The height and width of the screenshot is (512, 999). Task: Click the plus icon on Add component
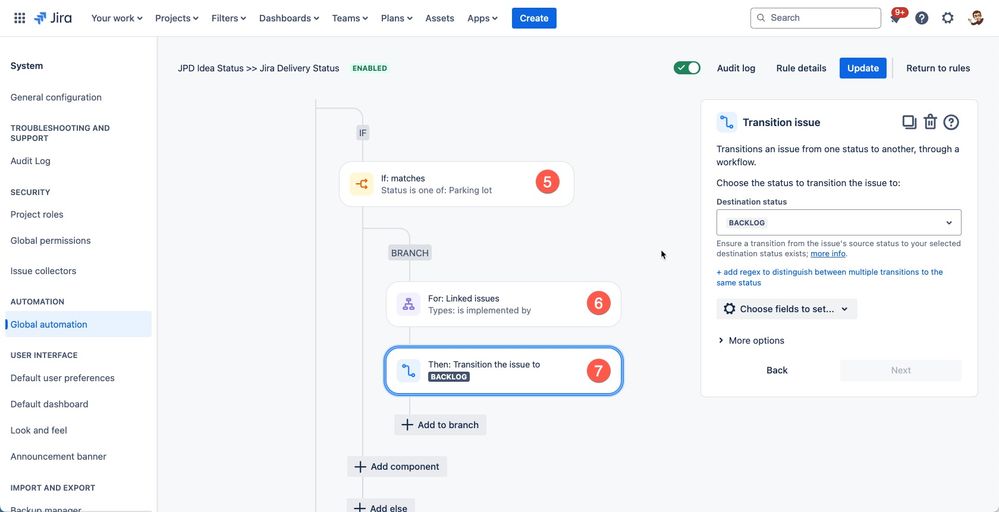point(360,467)
